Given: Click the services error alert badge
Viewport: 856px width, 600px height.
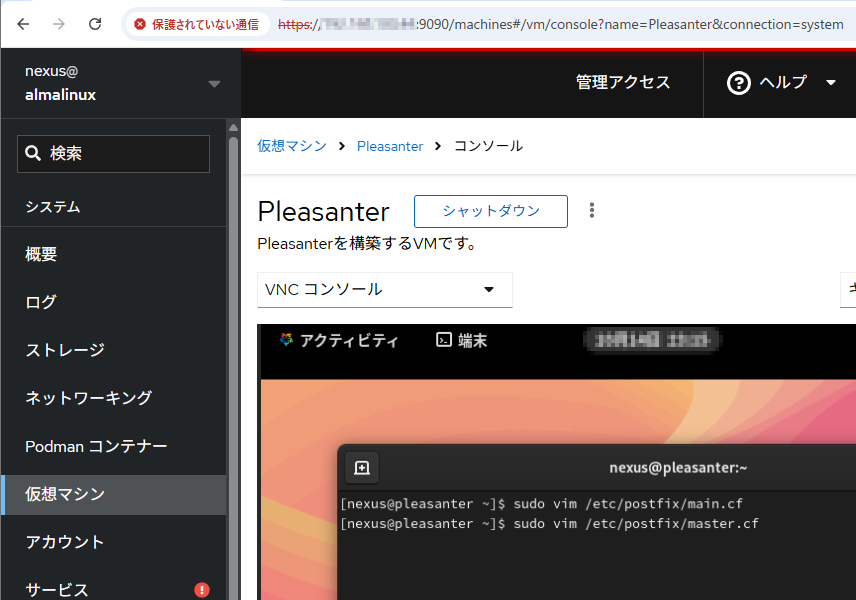Looking at the screenshot, I should click(x=202, y=589).
